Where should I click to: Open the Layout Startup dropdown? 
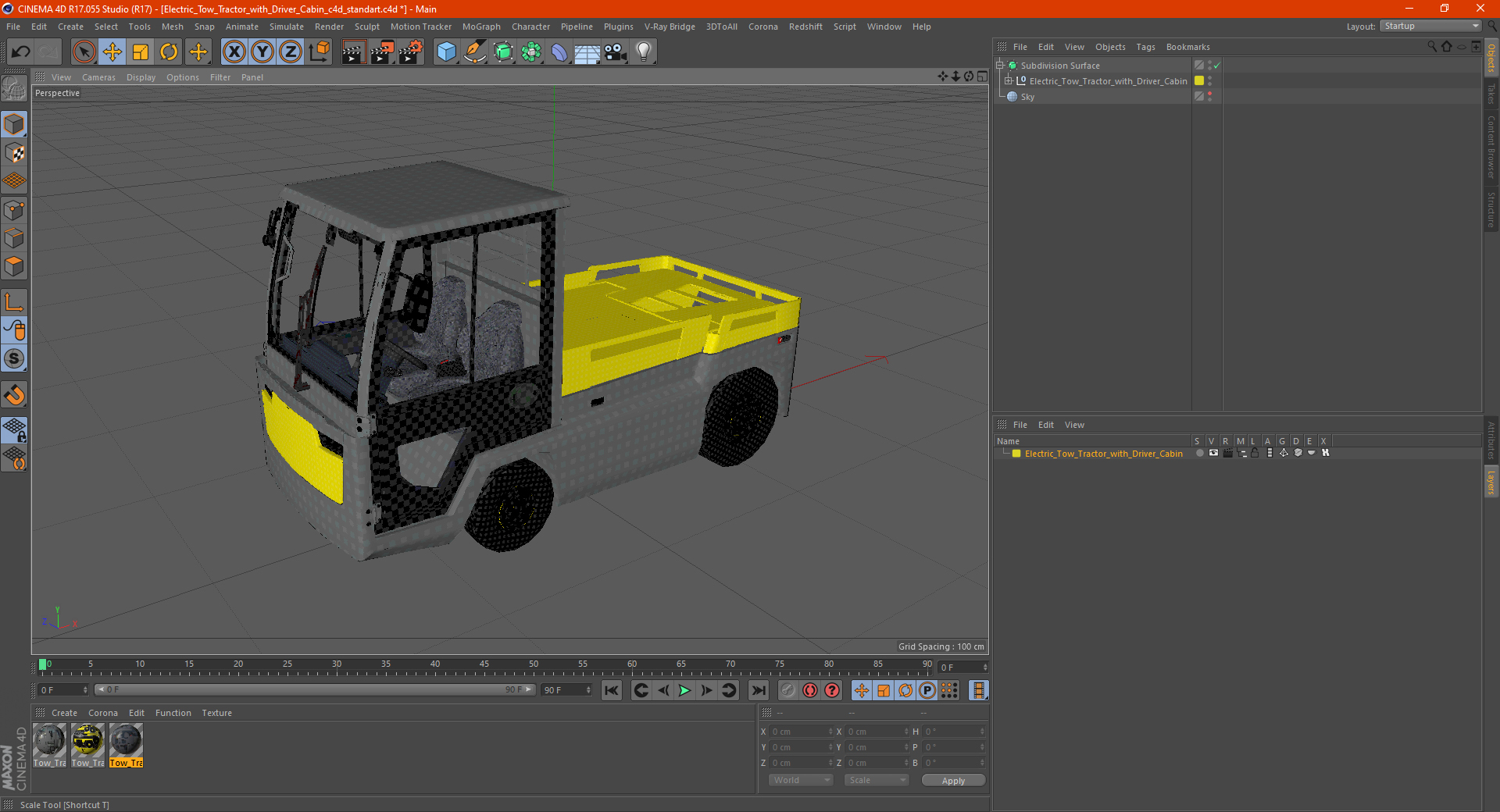tap(1430, 26)
